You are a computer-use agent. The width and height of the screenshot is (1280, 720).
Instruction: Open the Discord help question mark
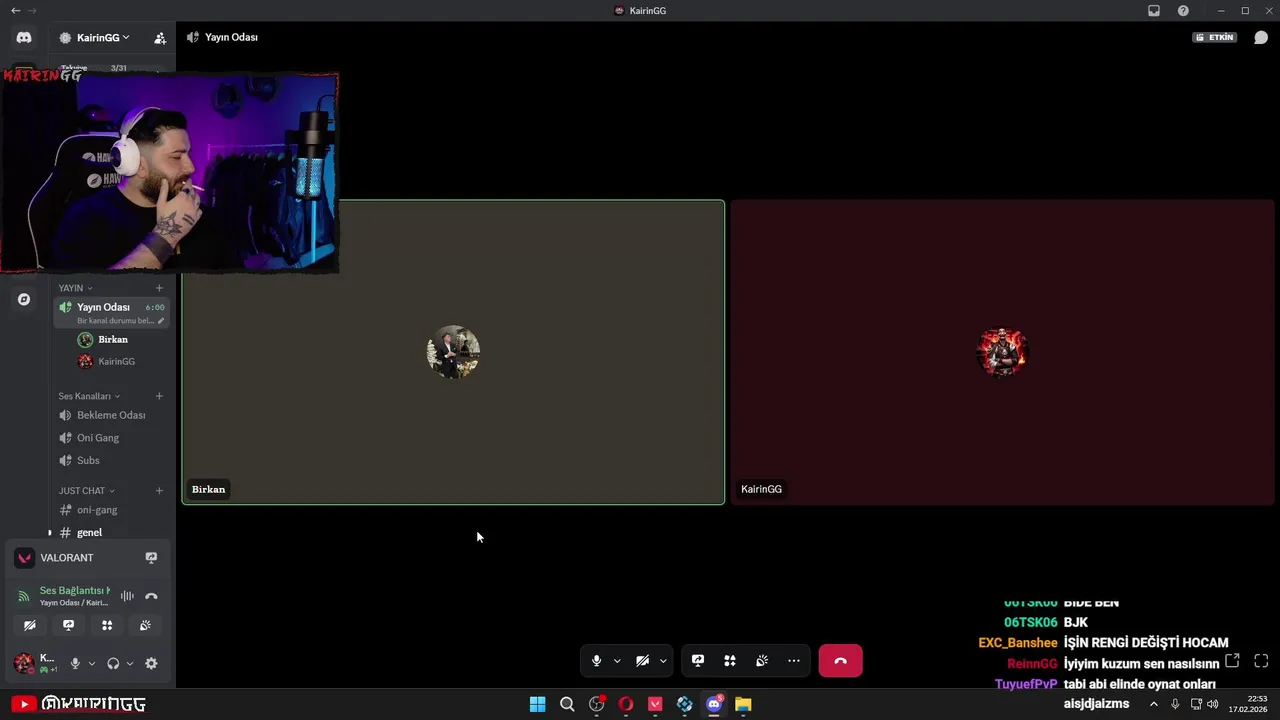tap(1183, 11)
